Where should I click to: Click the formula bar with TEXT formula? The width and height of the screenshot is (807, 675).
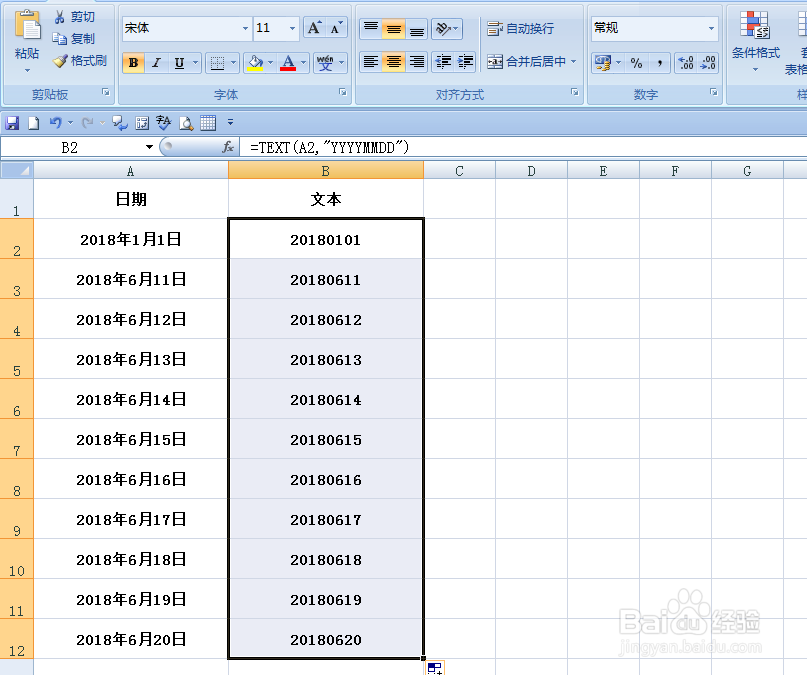click(x=523, y=148)
